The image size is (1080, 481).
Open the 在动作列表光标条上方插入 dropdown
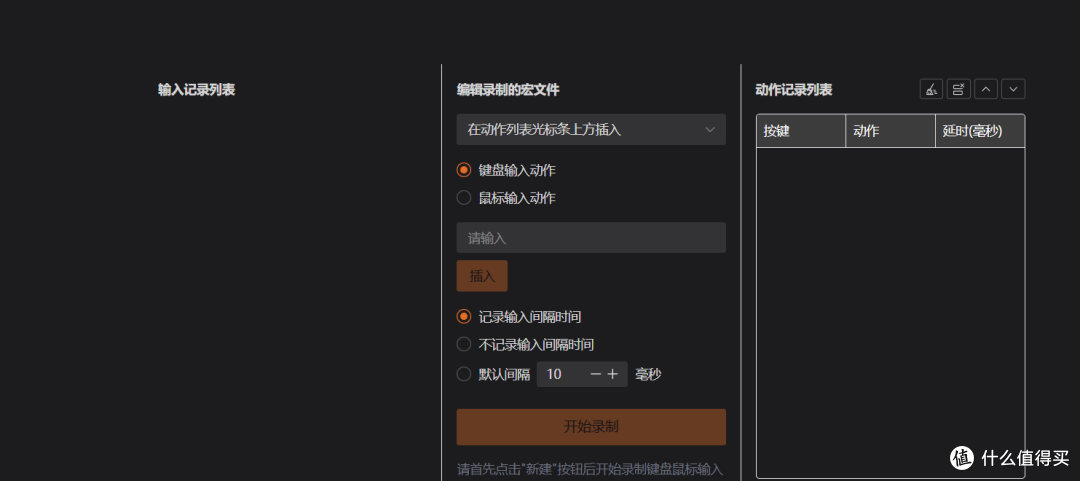click(x=591, y=130)
